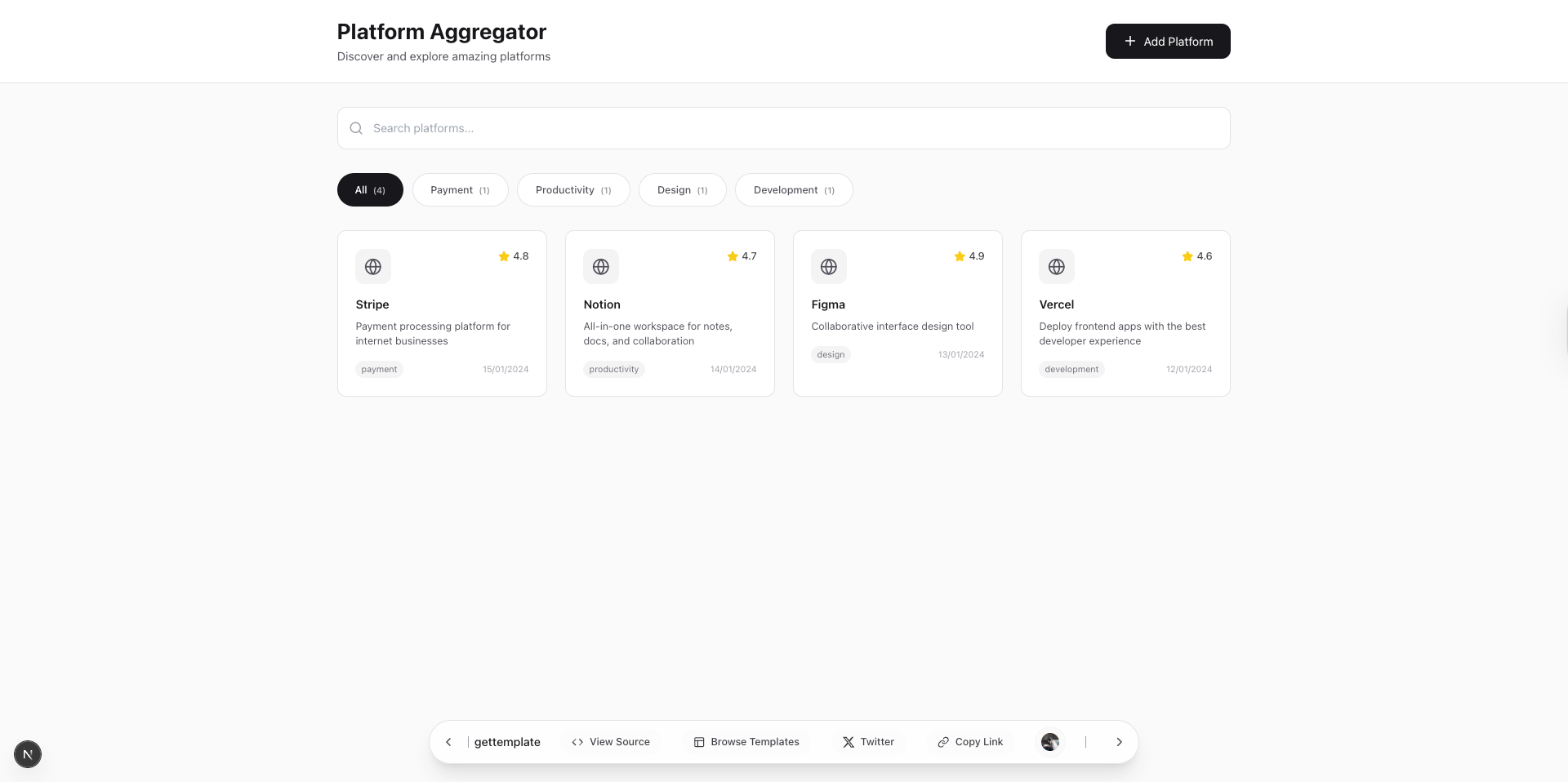Click the globe icon on Notion card
This screenshot has width=1568, height=782.
point(601,267)
